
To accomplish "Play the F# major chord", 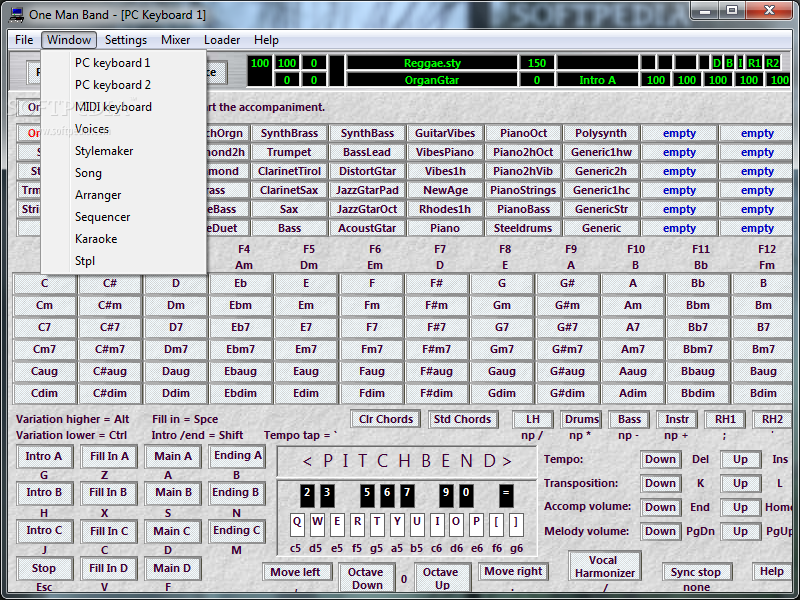I will pos(437,283).
